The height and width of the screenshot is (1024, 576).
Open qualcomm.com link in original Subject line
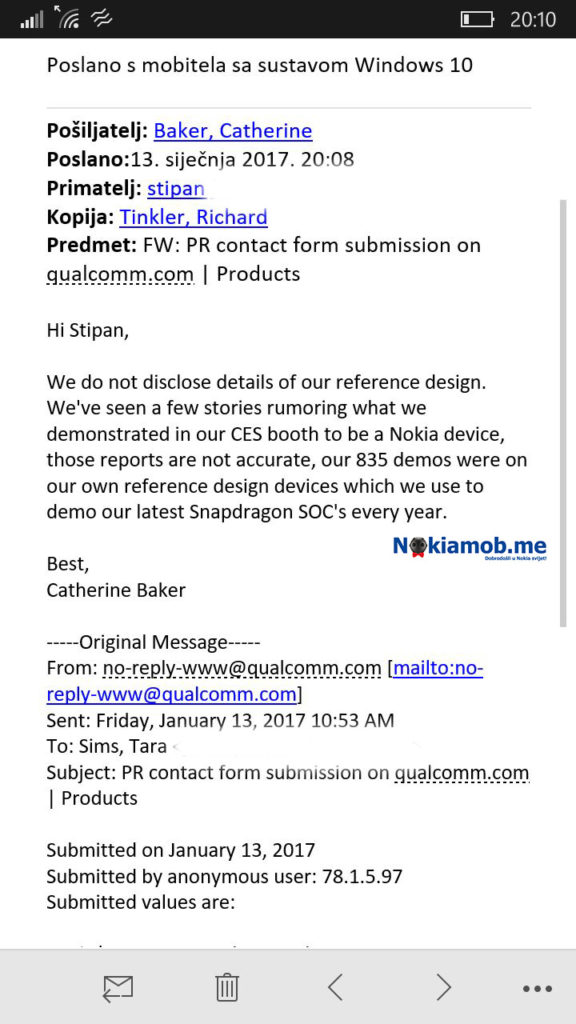point(462,773)
